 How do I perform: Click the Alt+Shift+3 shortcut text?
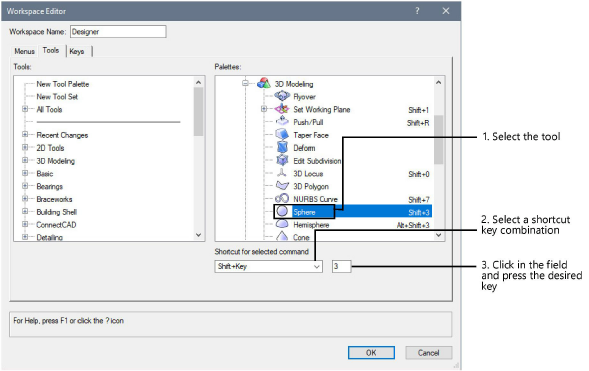[413, 225]
